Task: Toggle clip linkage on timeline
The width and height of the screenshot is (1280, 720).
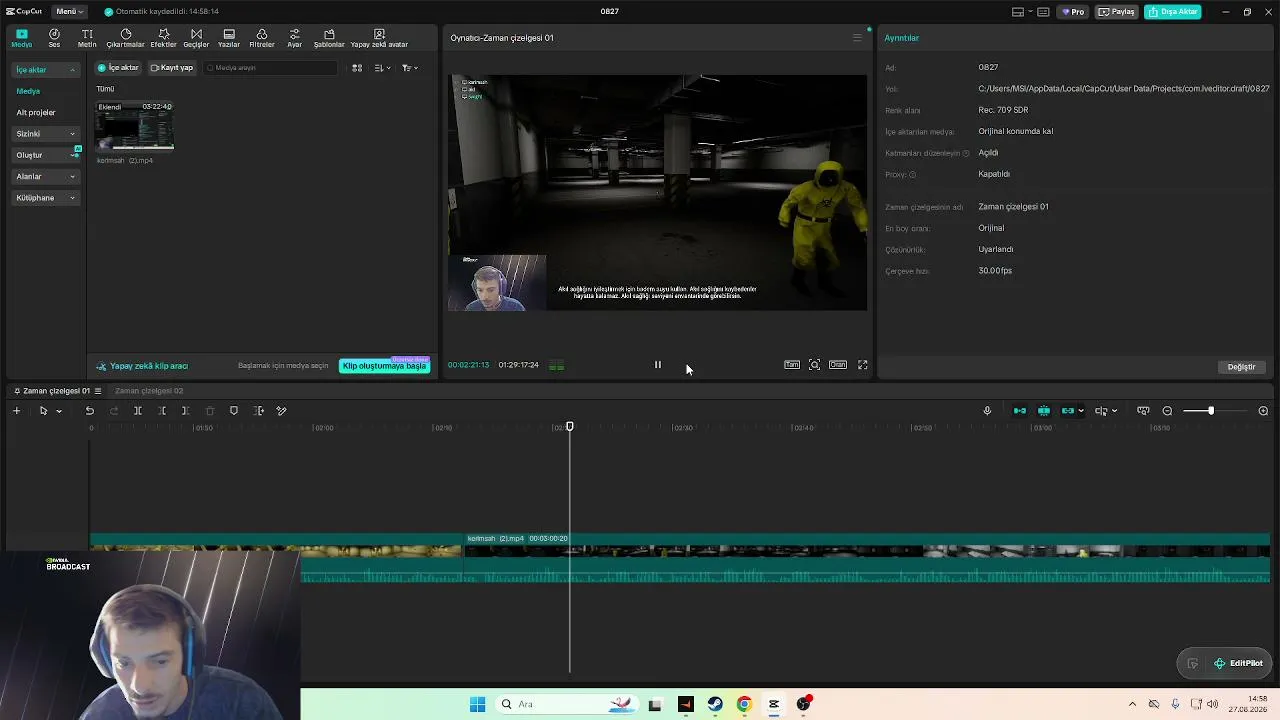Action: point(1068,411)
